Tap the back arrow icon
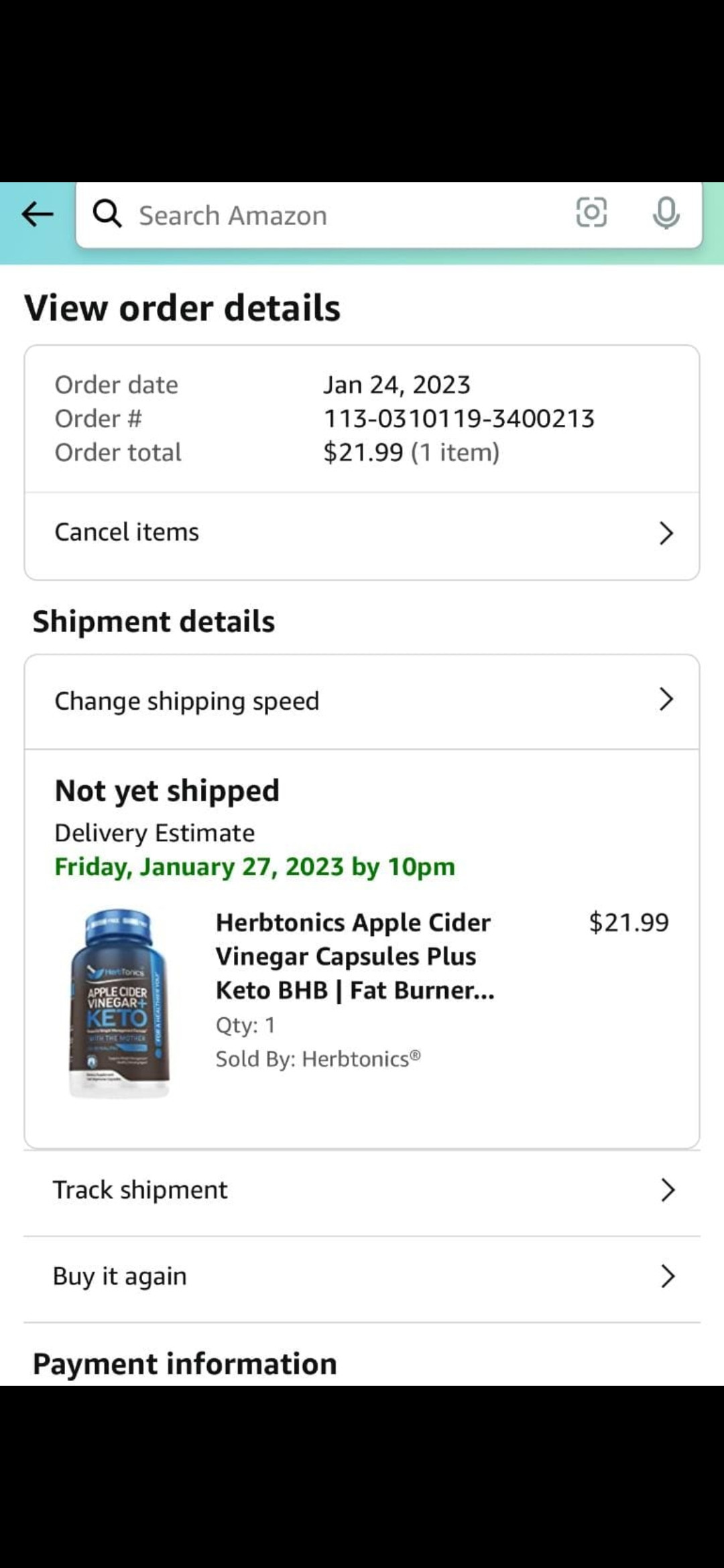 [38, 214]
